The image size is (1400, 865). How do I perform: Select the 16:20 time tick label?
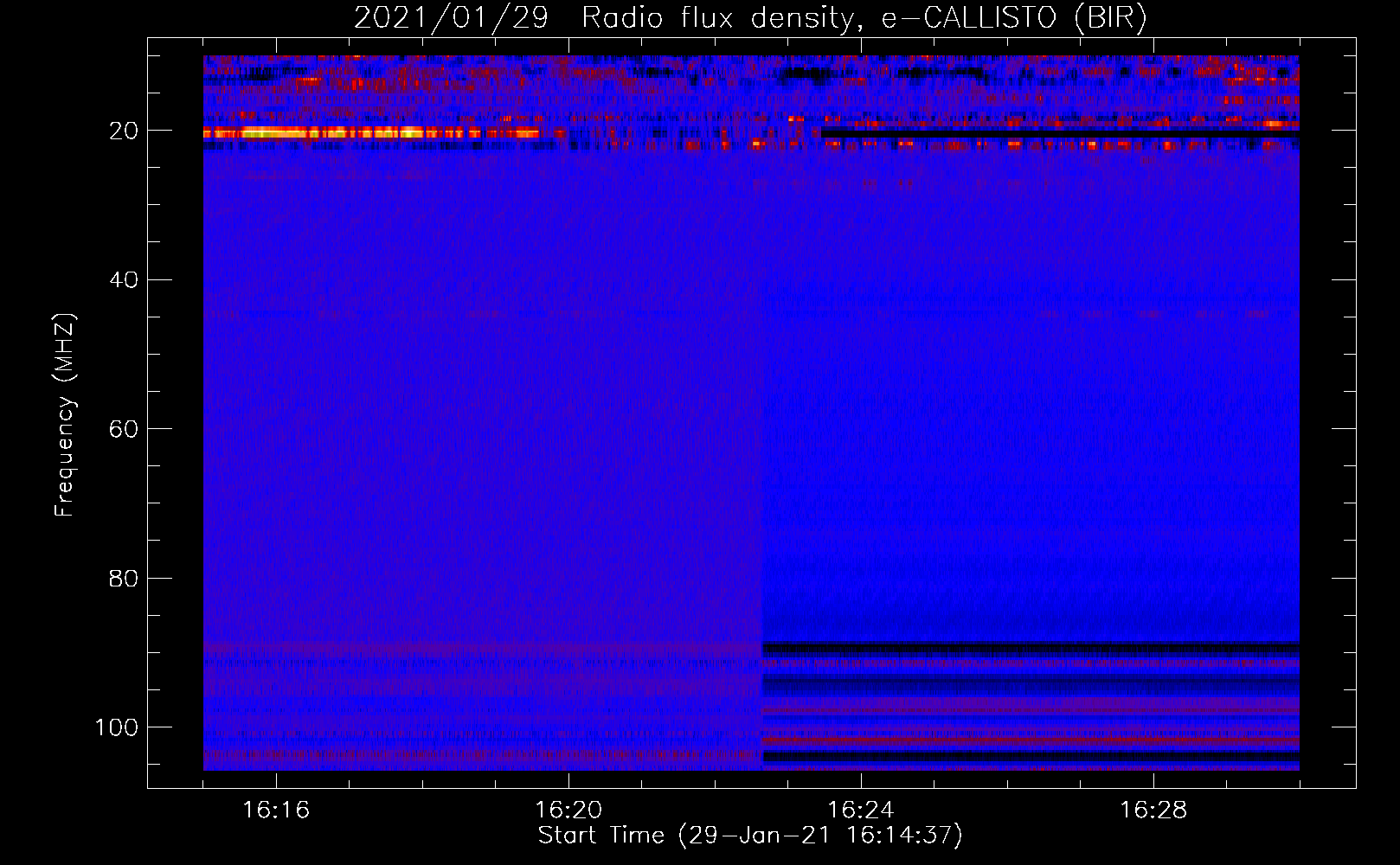(x=568, y=811)
